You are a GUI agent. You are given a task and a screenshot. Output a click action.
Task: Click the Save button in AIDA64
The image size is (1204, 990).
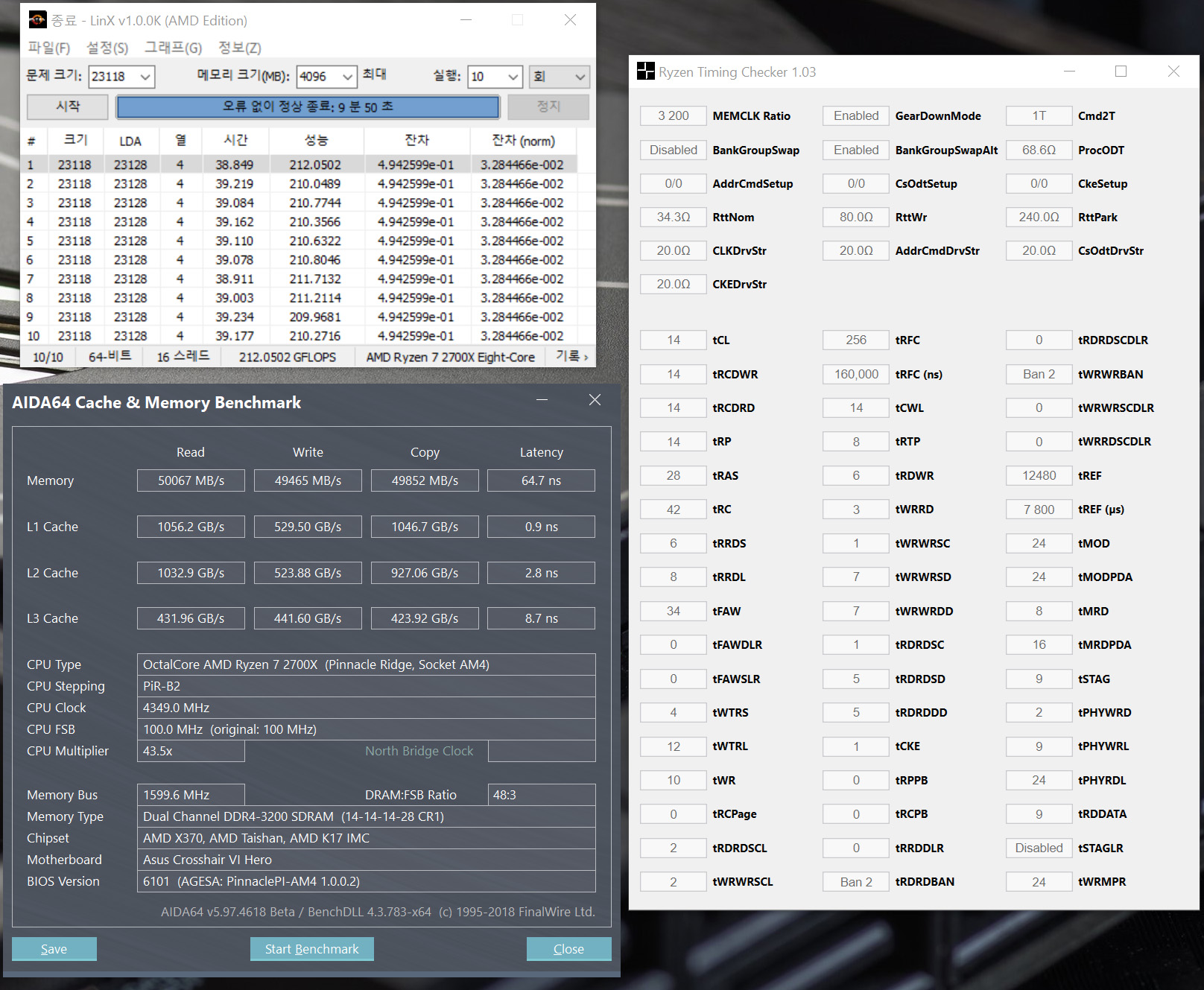pyautogui.click(x=54, y=949)
